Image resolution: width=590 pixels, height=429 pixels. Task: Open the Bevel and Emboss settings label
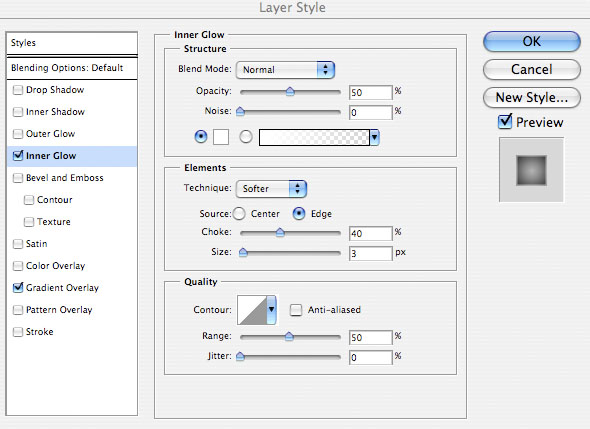[x=64, y=178]
